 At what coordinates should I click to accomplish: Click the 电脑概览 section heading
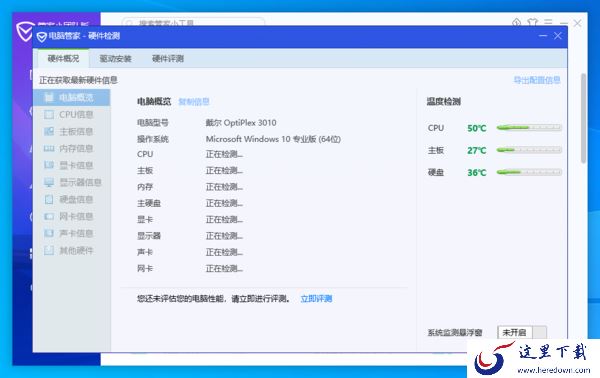pos(154,102)
